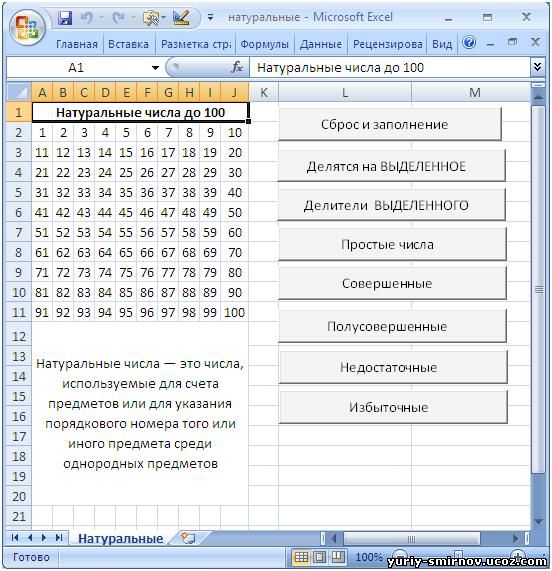Customize Quick Access Toolbar dropdown

[210, 17]
